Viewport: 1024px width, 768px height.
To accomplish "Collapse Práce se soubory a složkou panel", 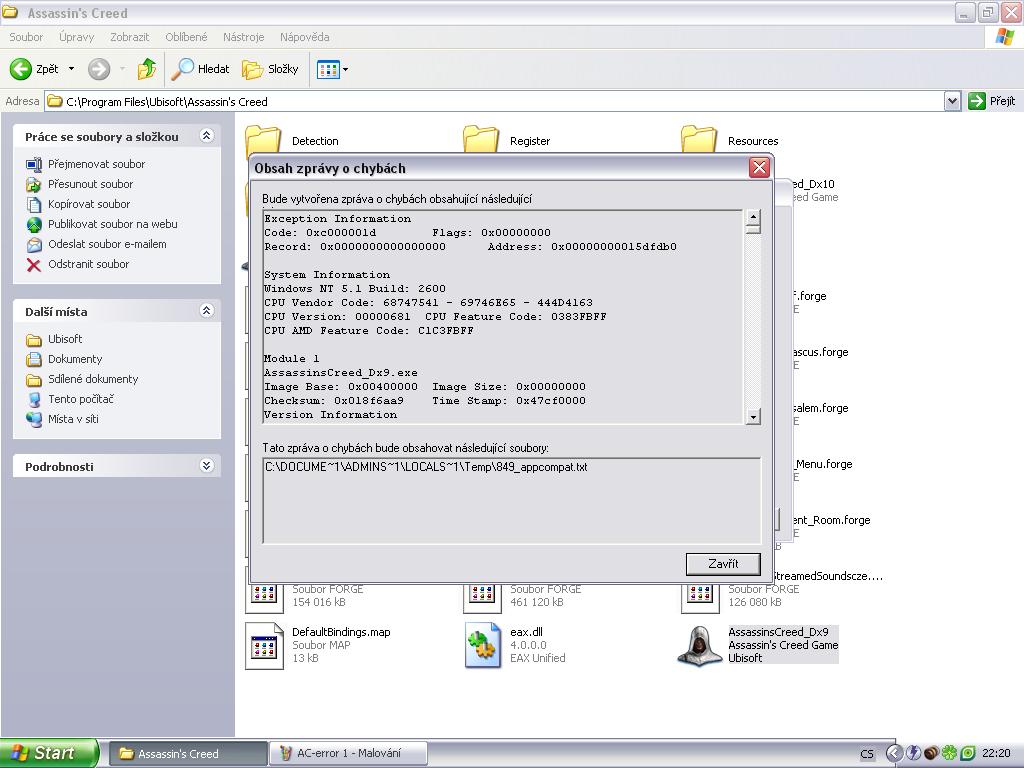I will (206, 136).
